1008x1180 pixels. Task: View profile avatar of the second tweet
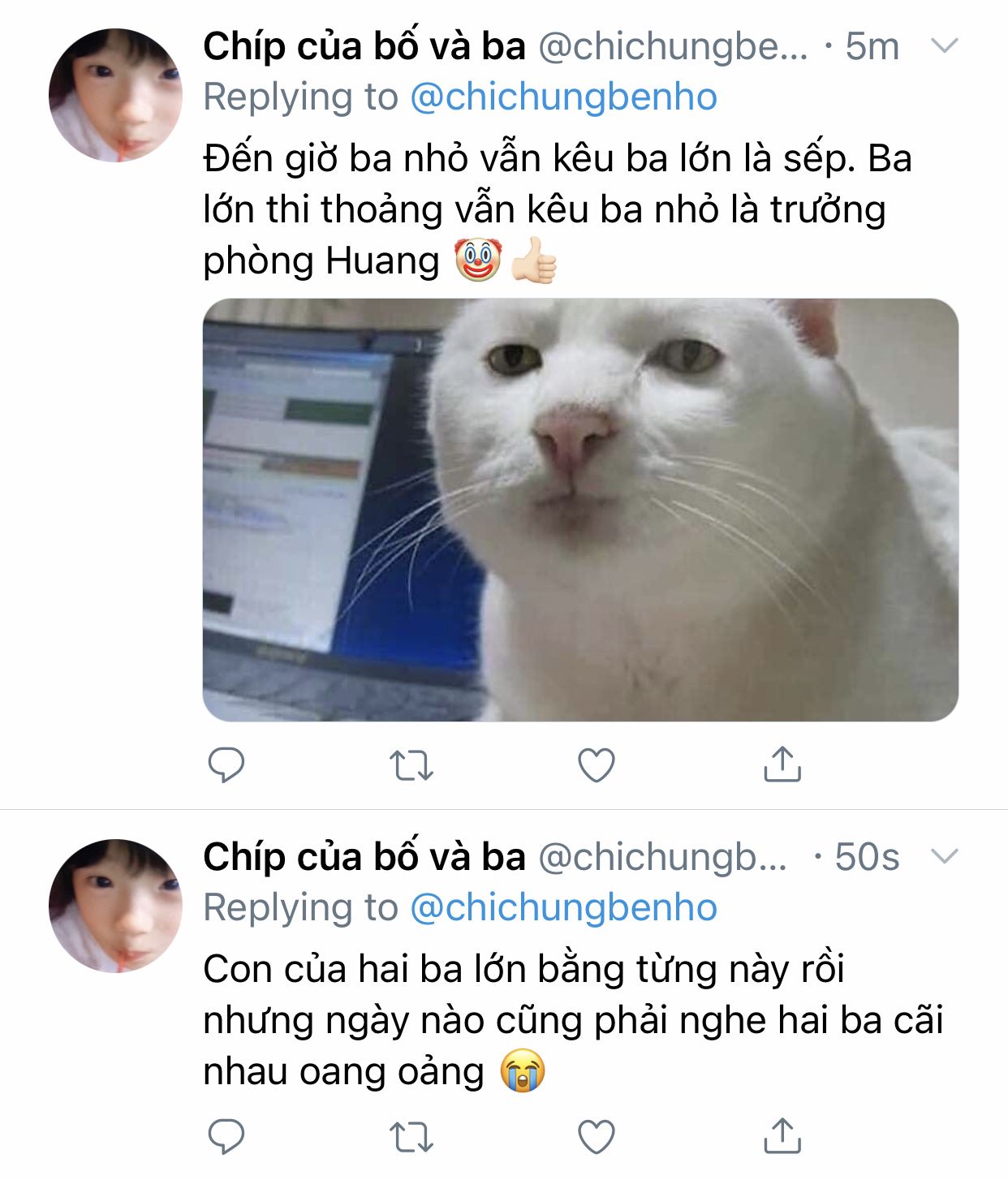115,906
